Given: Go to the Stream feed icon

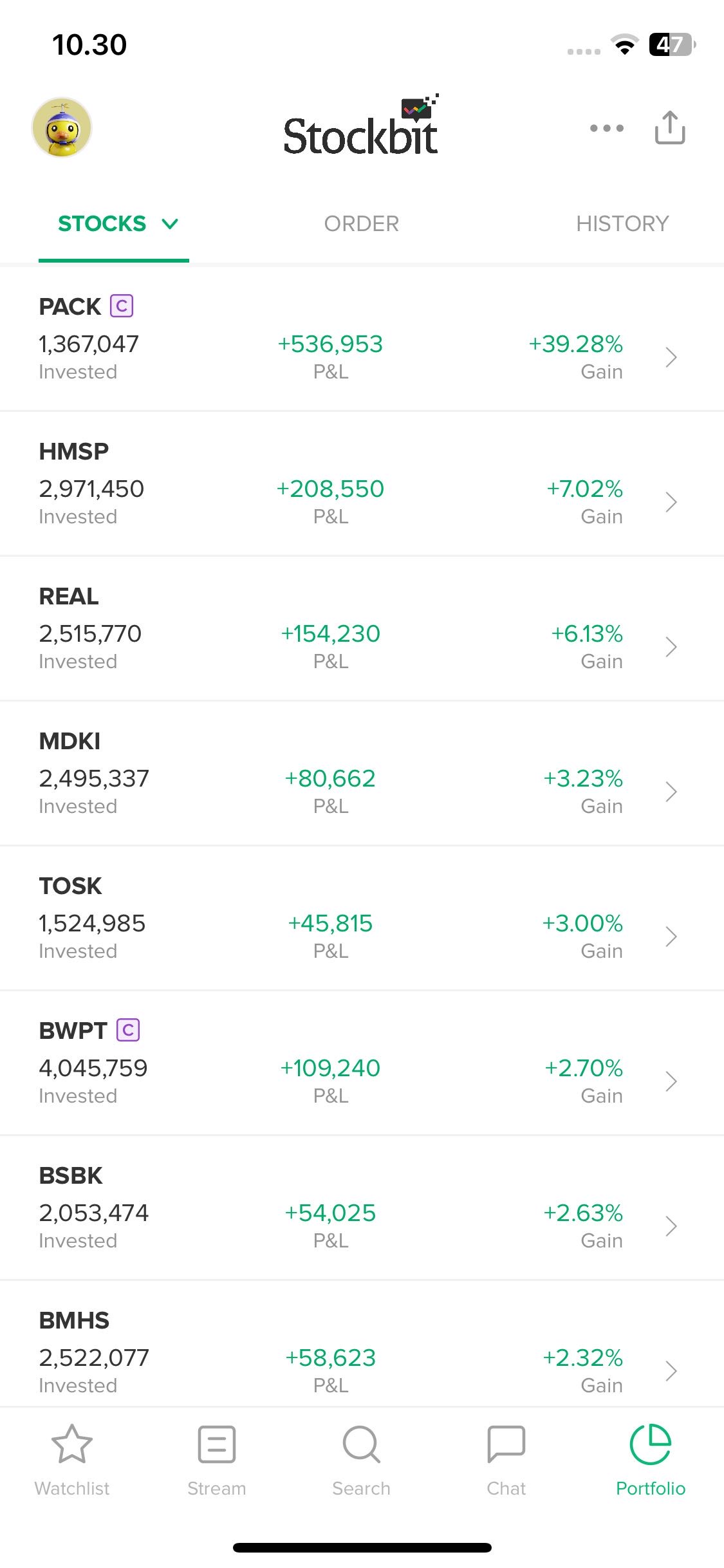Looking at the screenshot, I should [x=217, y=1444].
